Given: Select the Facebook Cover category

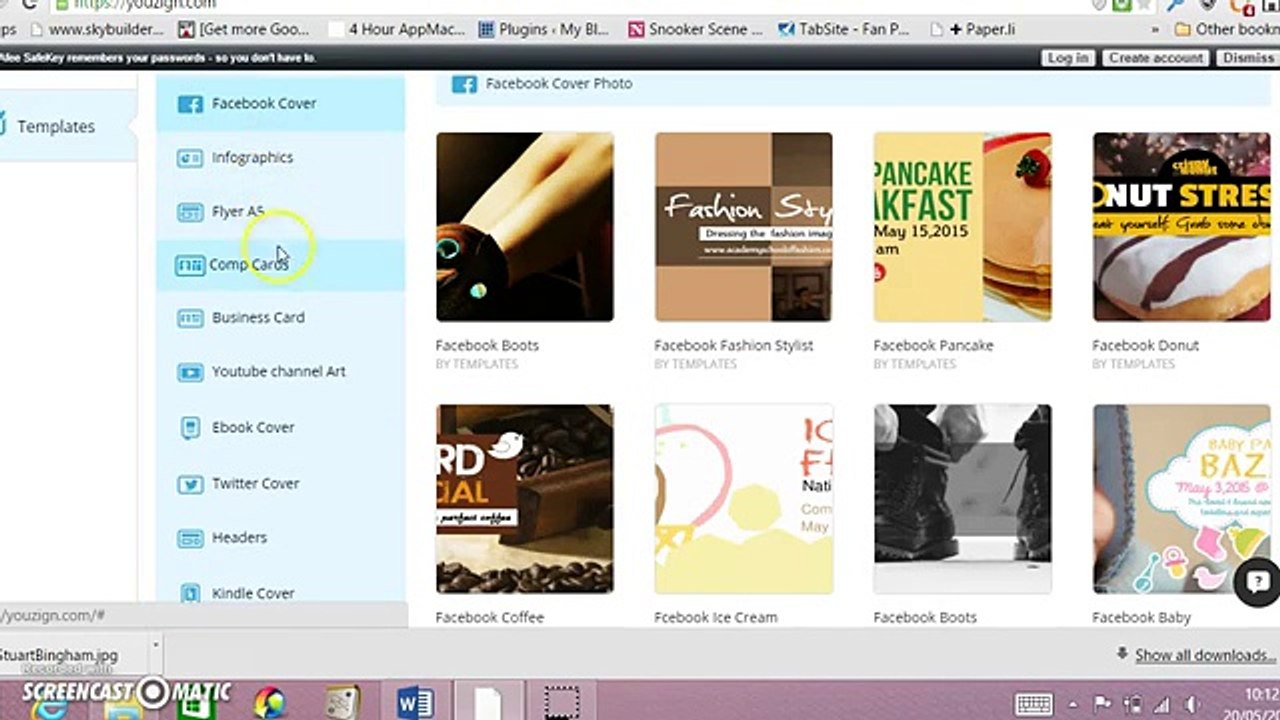Looking at the screenshot, I should [281, 103].
